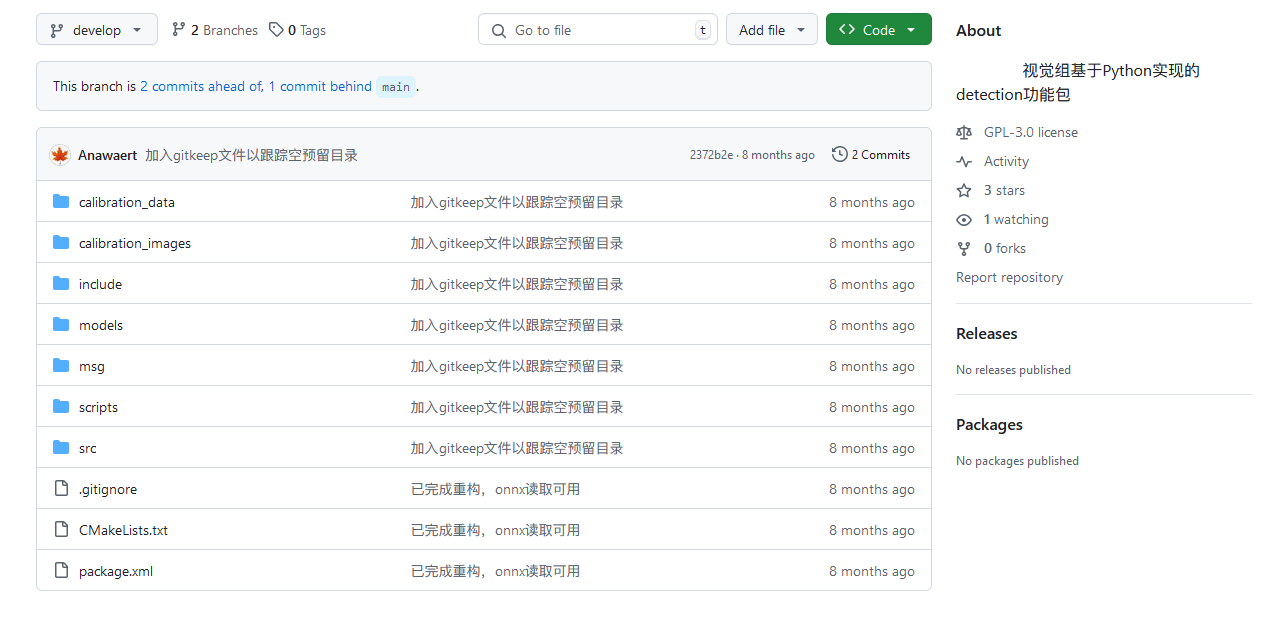The height and width of the screenshot is (617, 1264).
Task: Open the 2 Branches link
Action: click(x=215, y=30)
